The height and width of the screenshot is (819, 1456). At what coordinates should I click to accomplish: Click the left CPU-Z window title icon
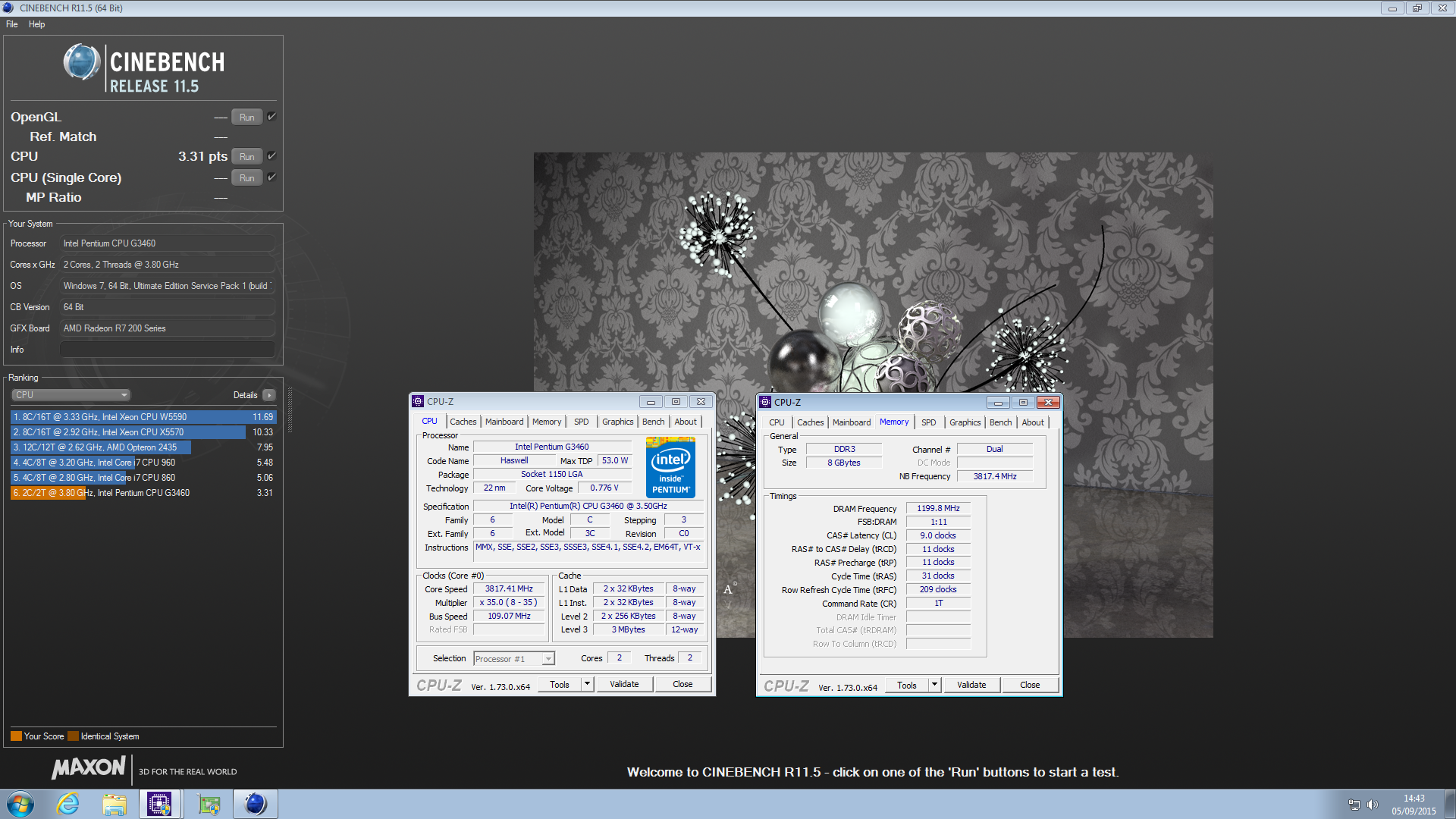[418, 402]
